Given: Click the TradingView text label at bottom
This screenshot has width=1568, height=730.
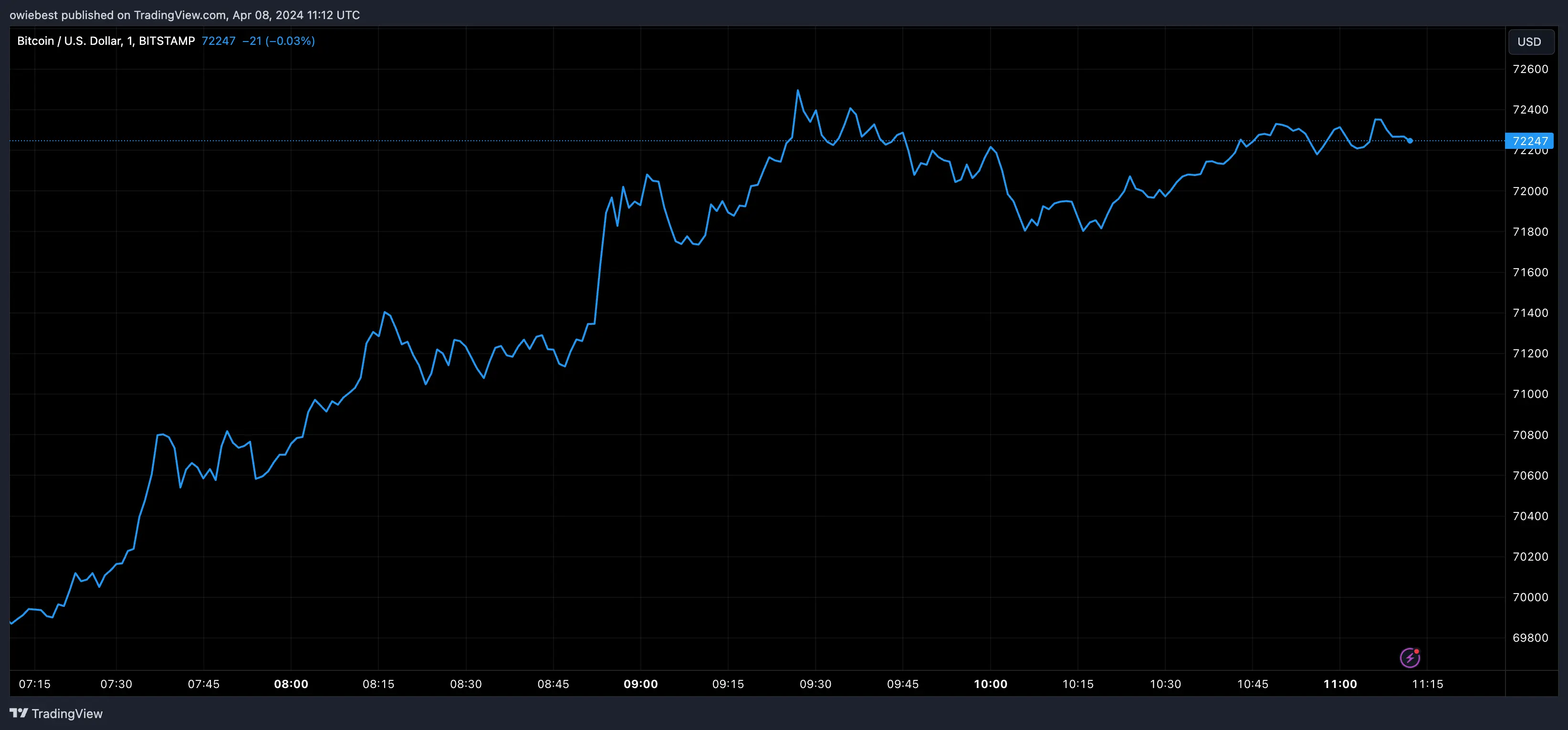Looking at the screenshot, I should (69, 713).
